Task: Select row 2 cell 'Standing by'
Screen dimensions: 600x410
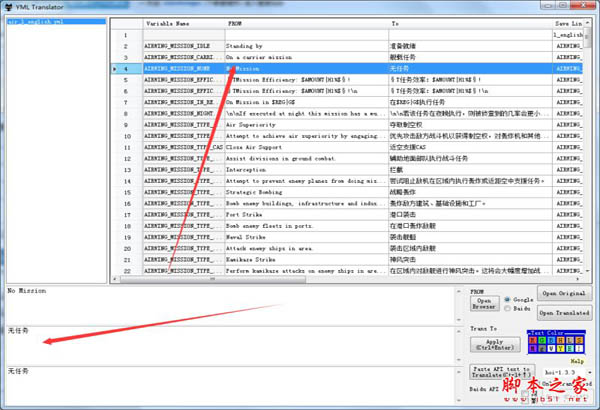Action: pyautogui.click(x=307, y=46)
